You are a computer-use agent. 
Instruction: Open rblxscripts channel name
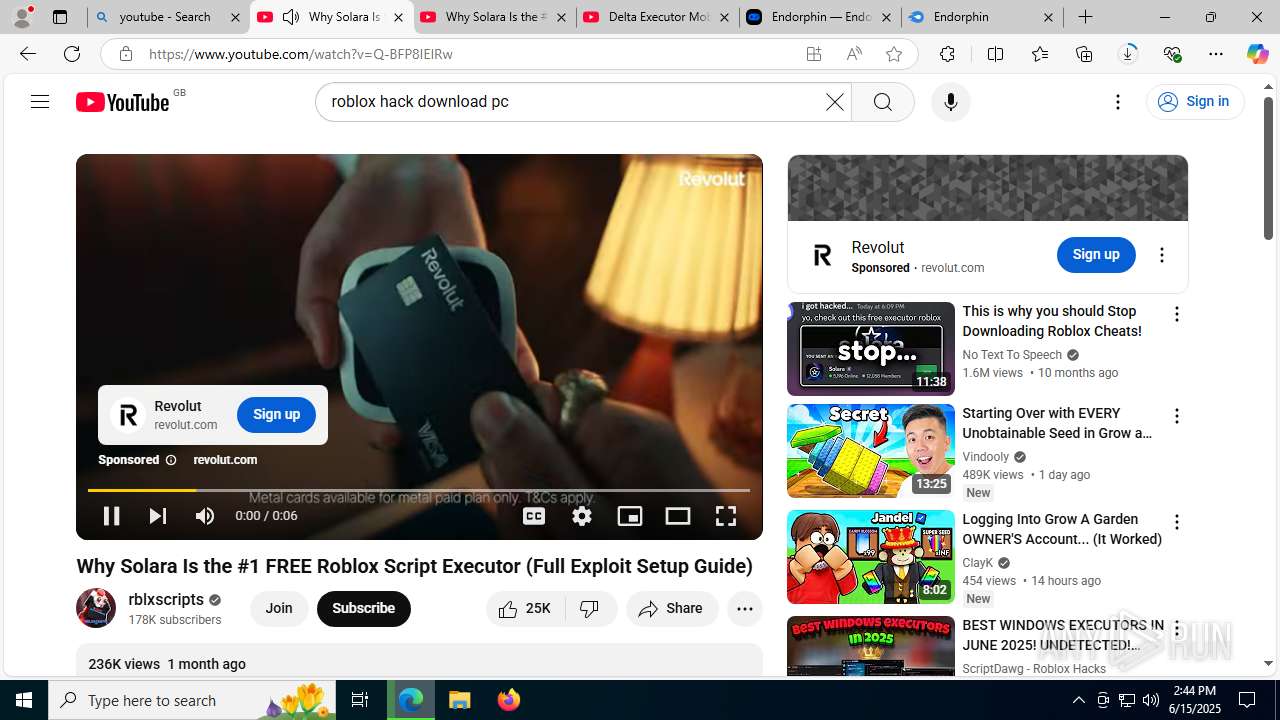click(166, 600)
